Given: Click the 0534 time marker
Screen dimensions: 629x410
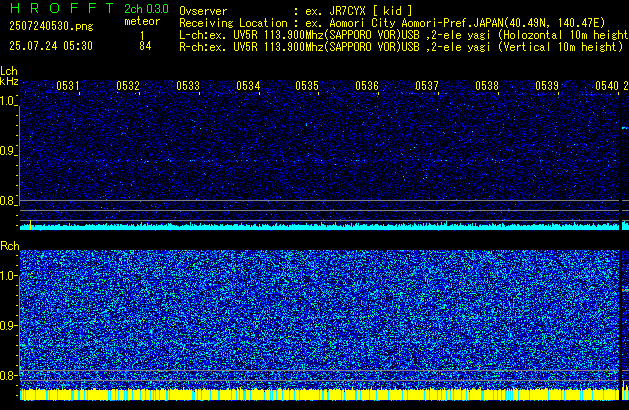Looking at the screenshot, I should pos(248,86).
